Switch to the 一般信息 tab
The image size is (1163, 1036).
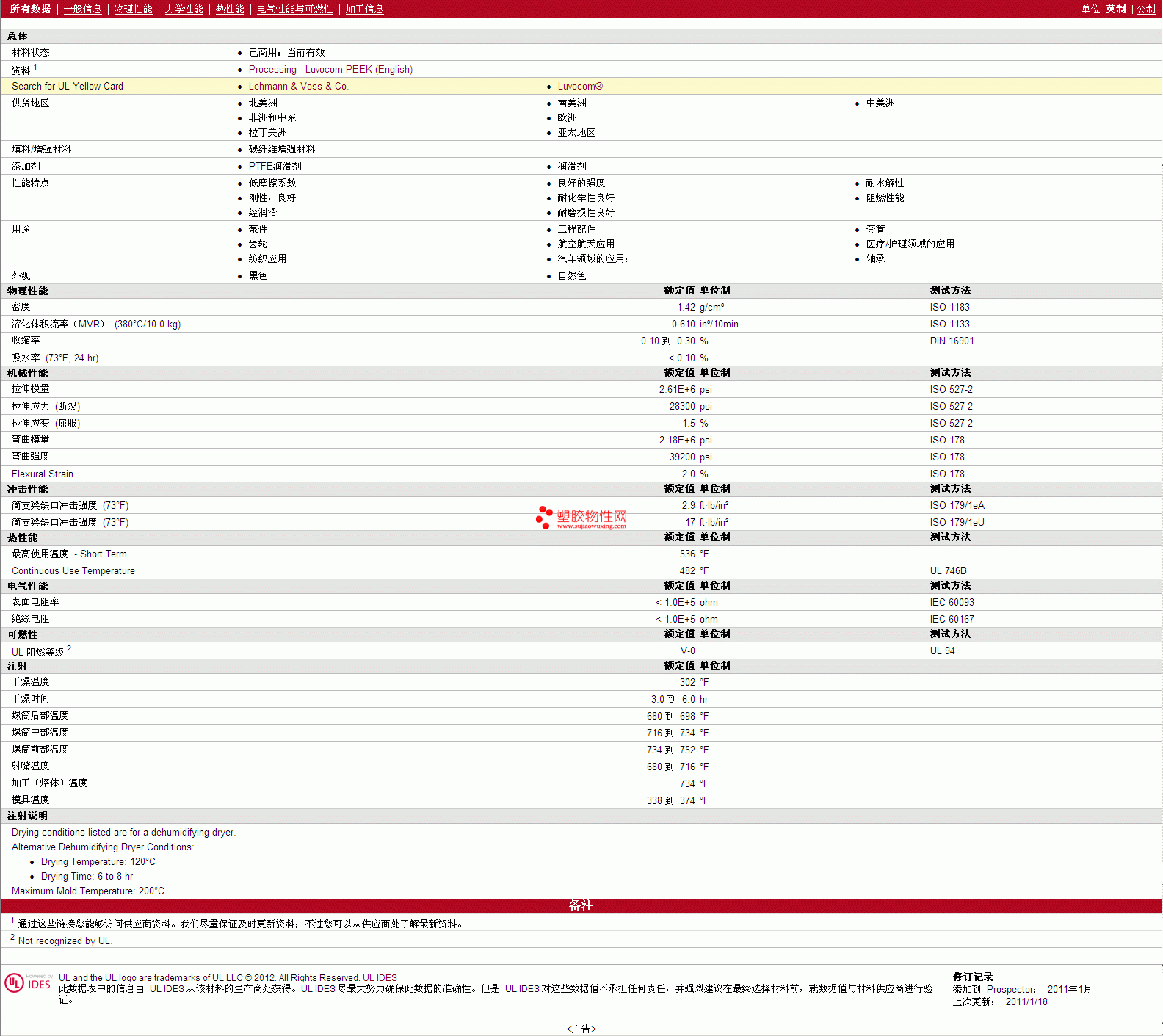82,9
